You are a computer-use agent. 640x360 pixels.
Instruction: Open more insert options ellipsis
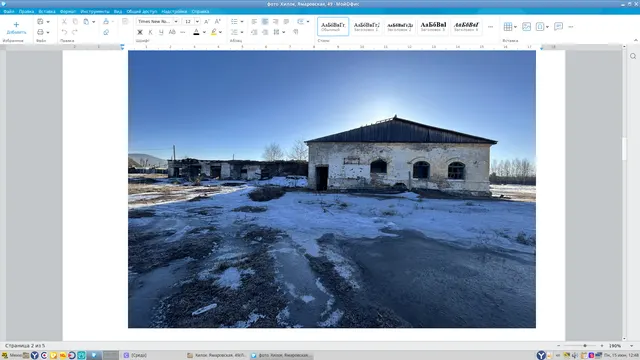tap(571, 27)
